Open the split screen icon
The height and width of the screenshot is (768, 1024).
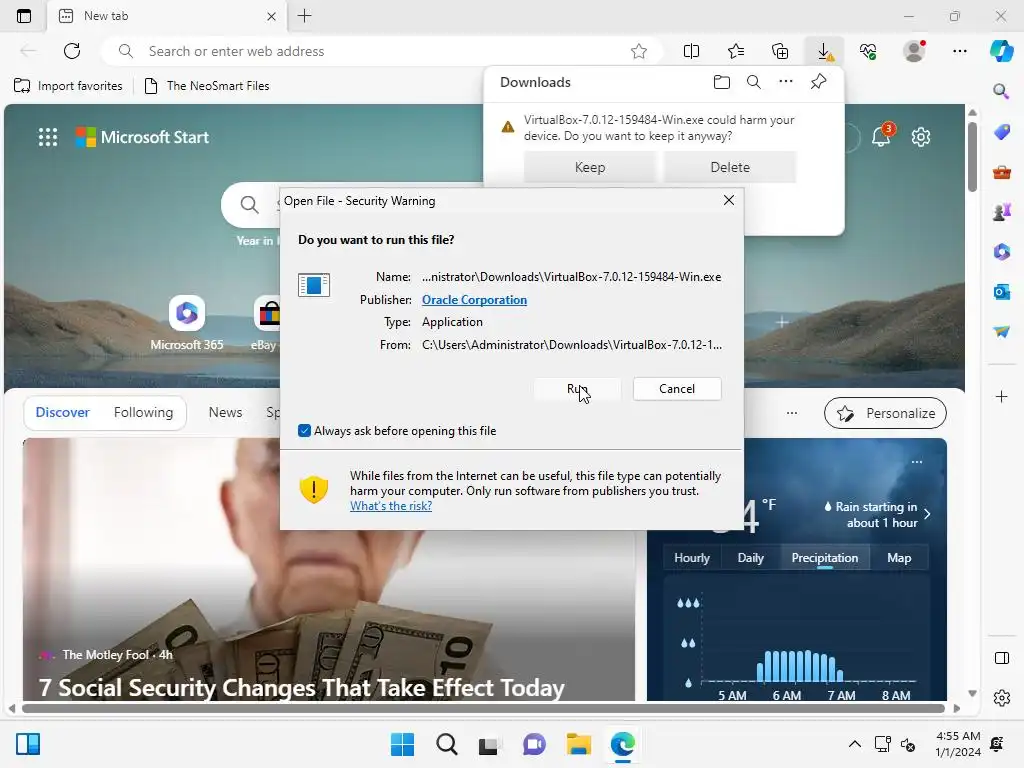point(691,51)
